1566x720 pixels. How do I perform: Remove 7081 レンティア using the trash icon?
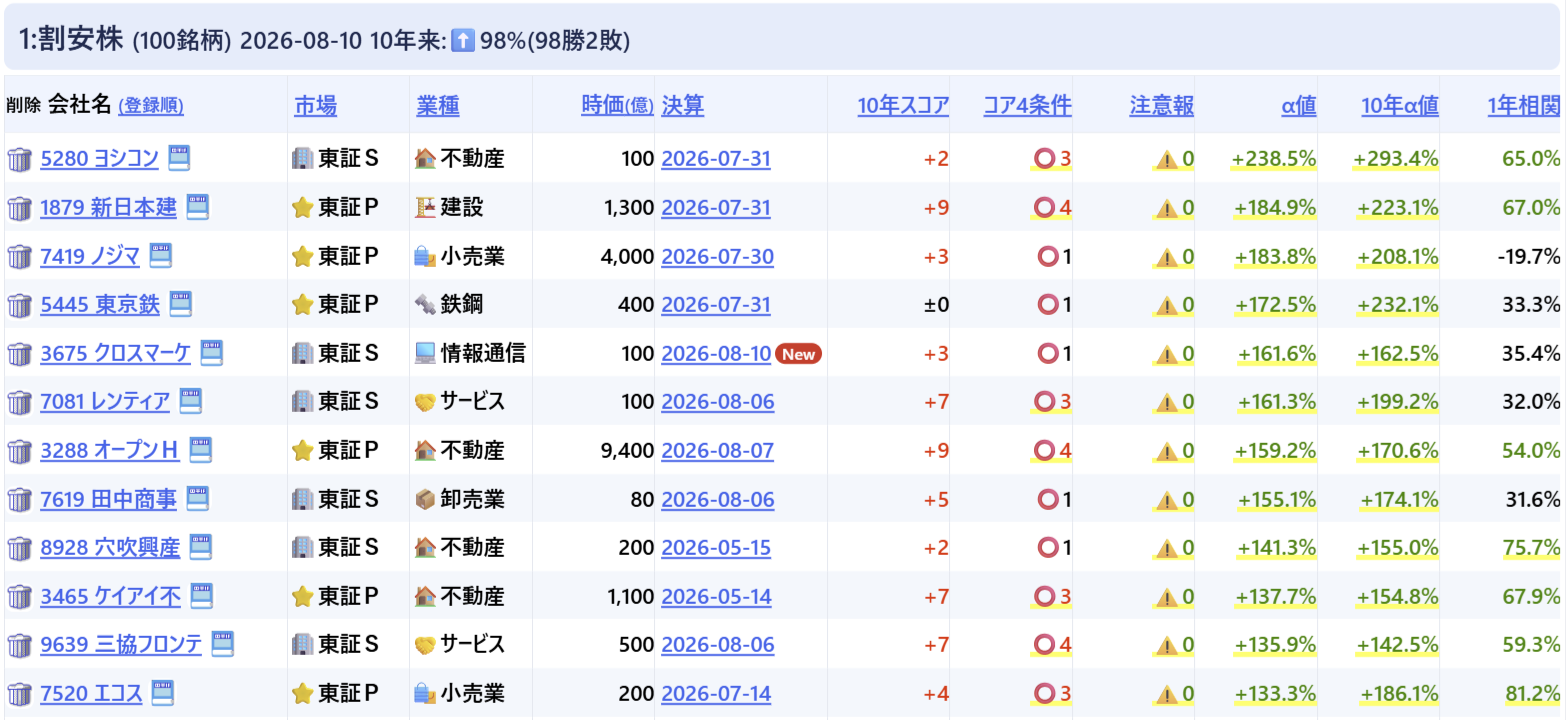coord(20,402)
